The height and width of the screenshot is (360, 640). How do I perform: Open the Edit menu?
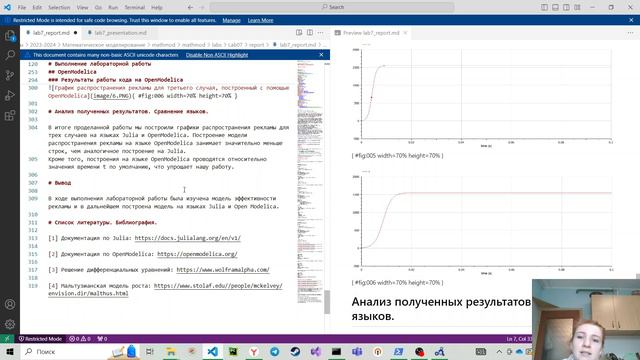coord(37,7)
